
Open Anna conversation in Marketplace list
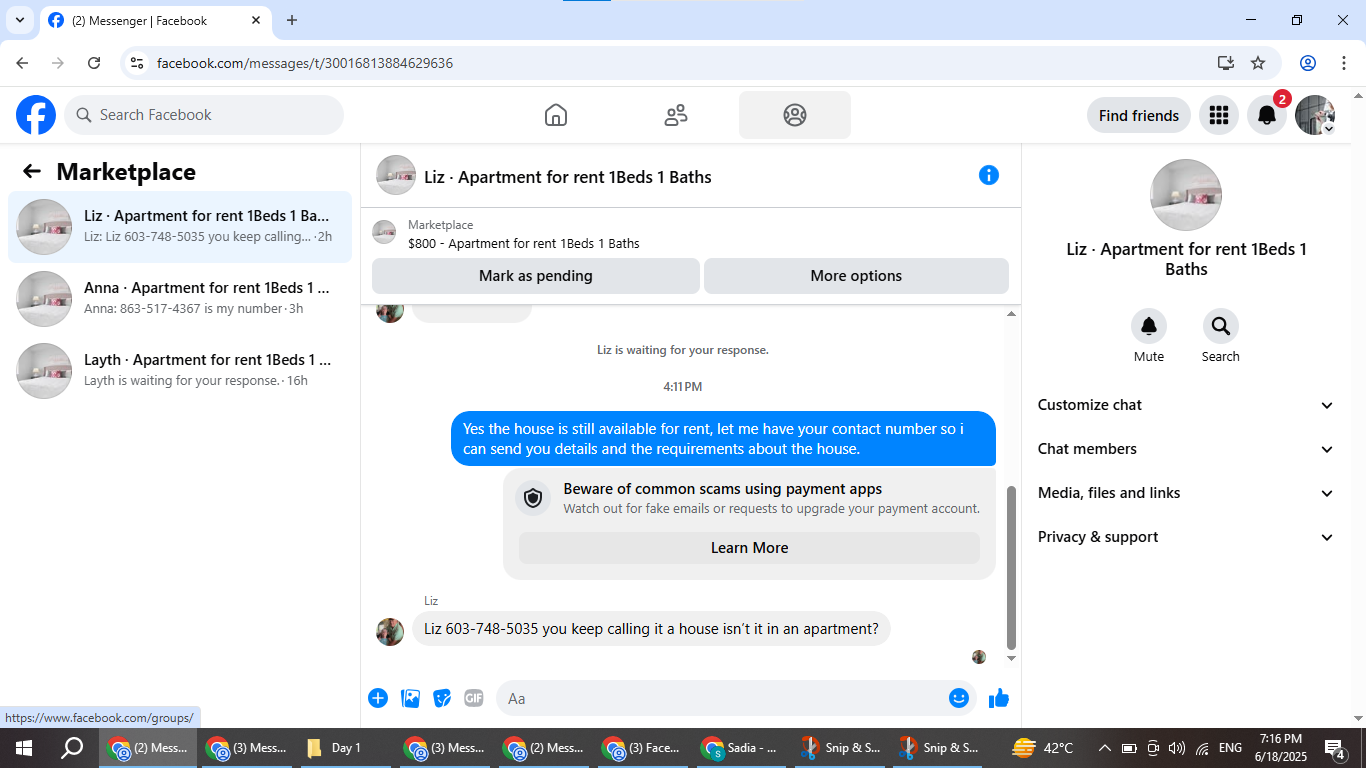point(180,299)
